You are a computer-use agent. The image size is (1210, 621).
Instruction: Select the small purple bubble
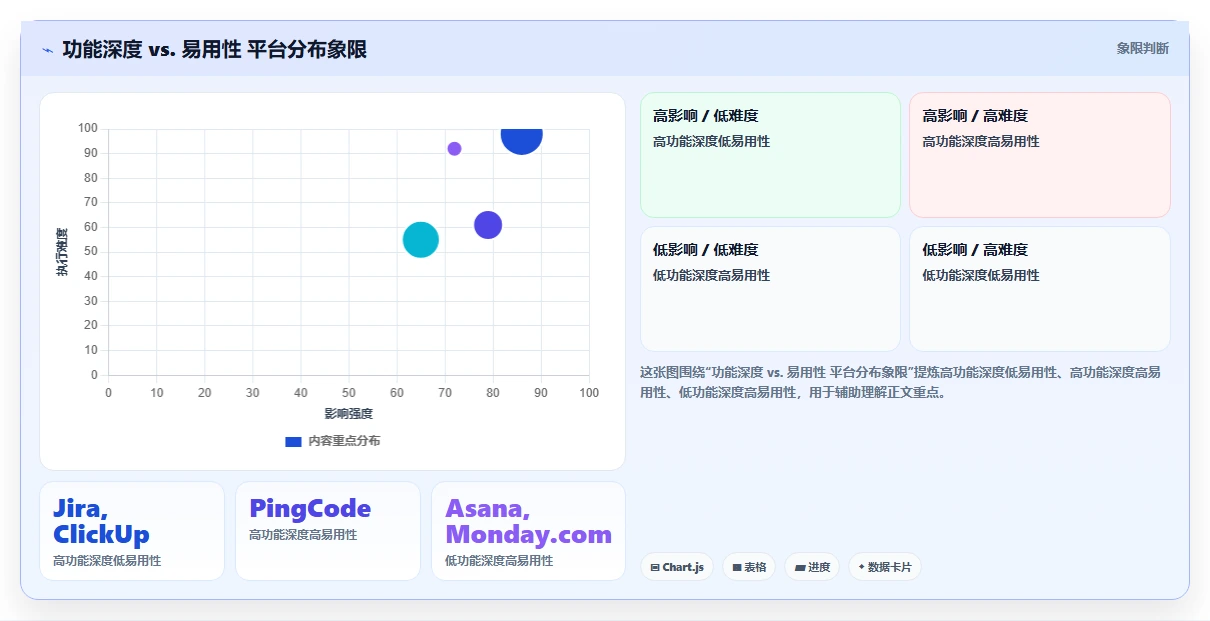coord(454,149)
